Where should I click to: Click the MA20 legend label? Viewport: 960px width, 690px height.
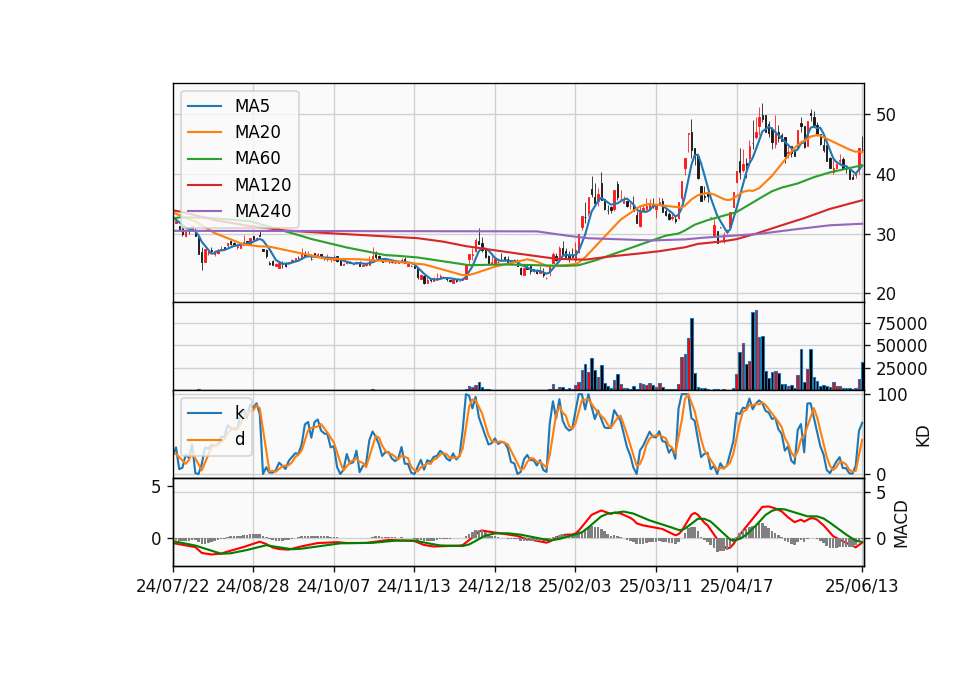point(257,132)
